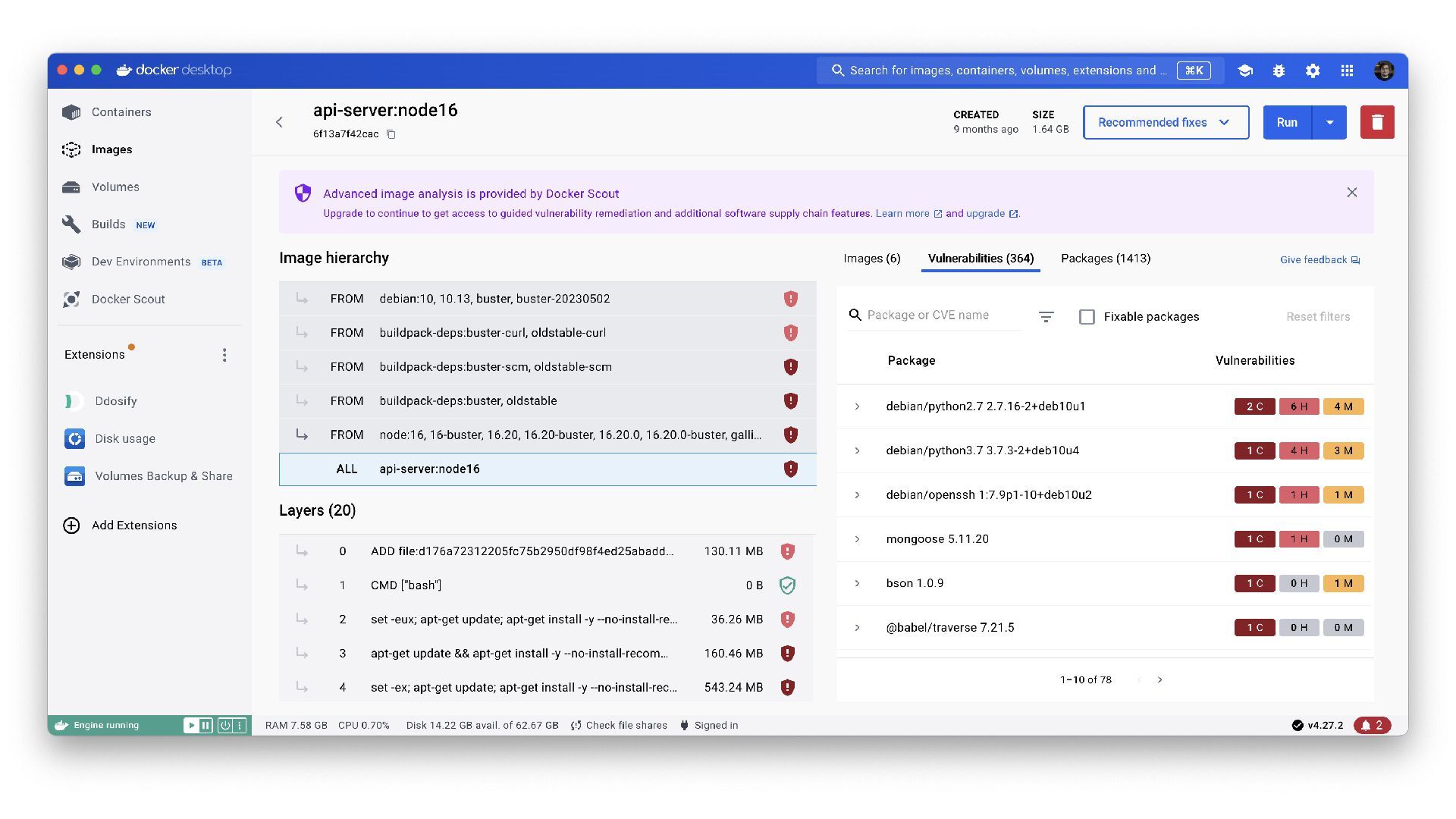The image size is (1456, 819).
Task: Delete the image with the trash button
Action: [1377, 122]
